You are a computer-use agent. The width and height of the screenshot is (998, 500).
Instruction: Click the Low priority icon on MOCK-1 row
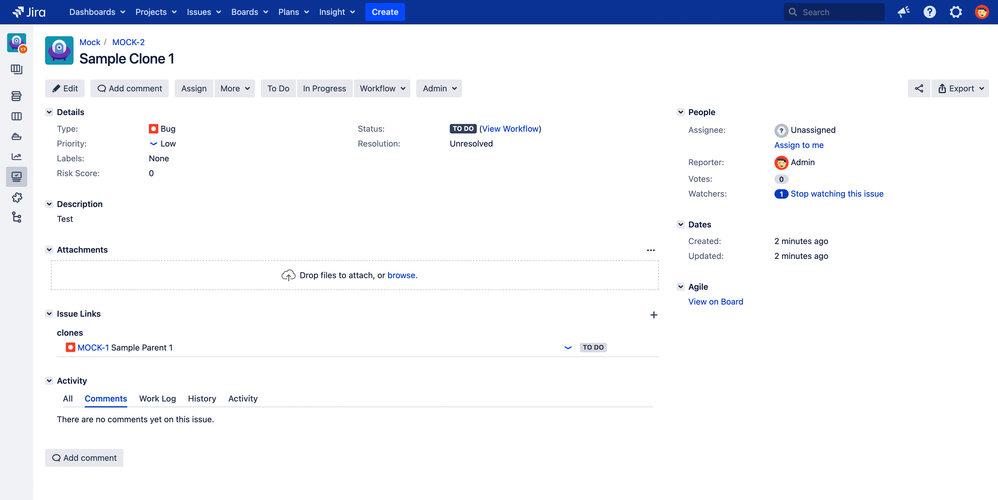[x=568, y=348]
